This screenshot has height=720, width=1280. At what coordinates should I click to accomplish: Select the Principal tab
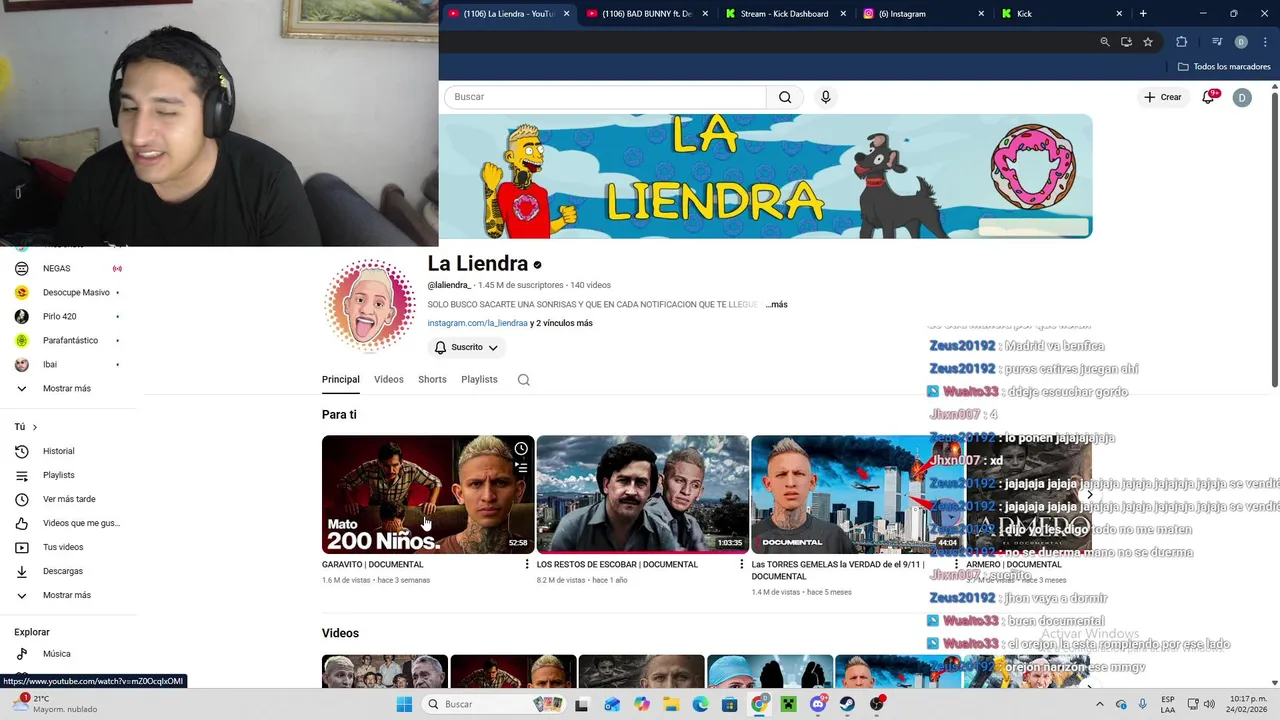click(x=341, y=380)
